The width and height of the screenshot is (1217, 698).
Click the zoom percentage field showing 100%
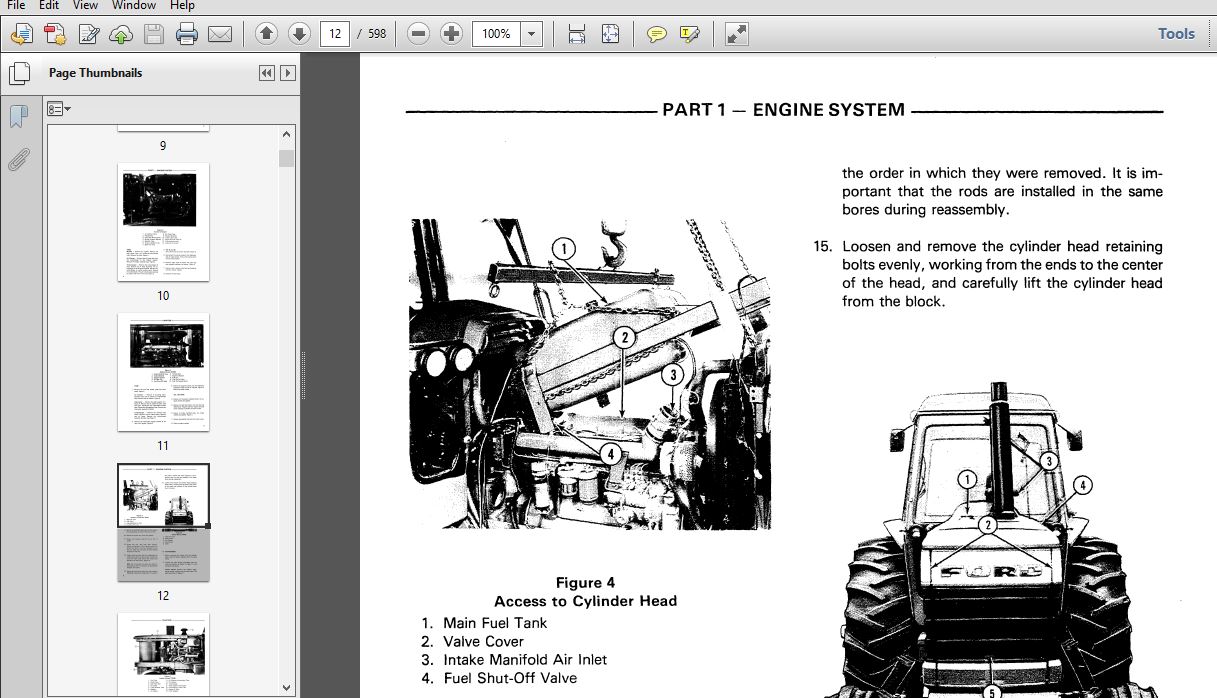tap(496, 34)
